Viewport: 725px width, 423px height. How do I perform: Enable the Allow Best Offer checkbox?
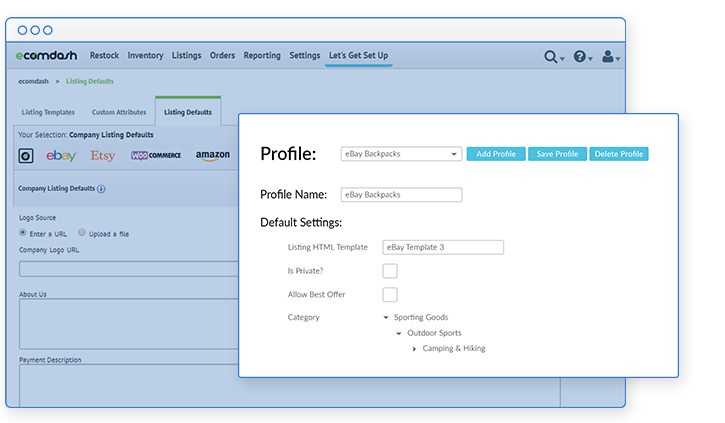tap(390, 294)
